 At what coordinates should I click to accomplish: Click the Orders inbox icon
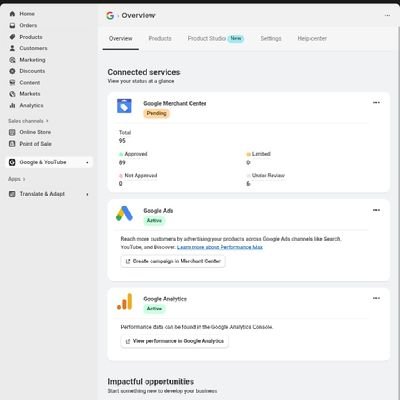pyautogui.click(x=12, y=25)
